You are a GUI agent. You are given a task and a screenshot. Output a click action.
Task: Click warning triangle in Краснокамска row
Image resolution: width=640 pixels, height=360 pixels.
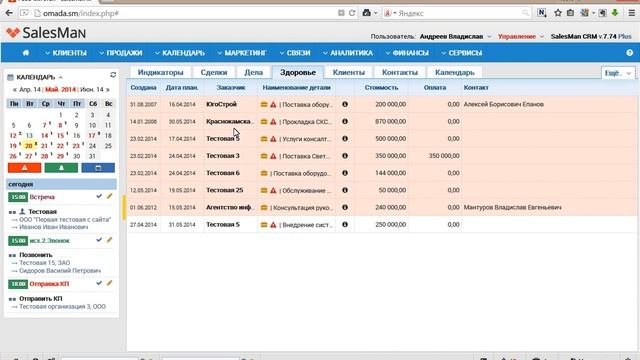pos(273,122)
